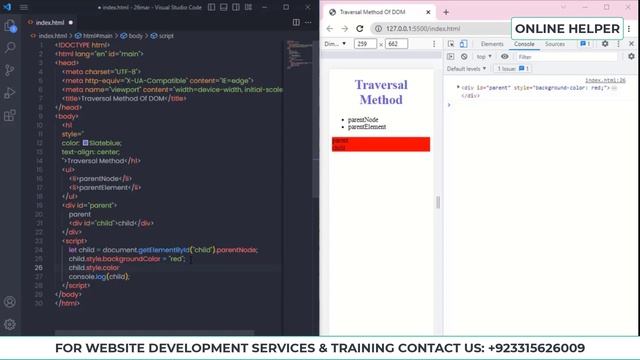The width and height of the screenshot is (640, 360).
Task: Select the index.html editor tab
Action: (50, 22)
